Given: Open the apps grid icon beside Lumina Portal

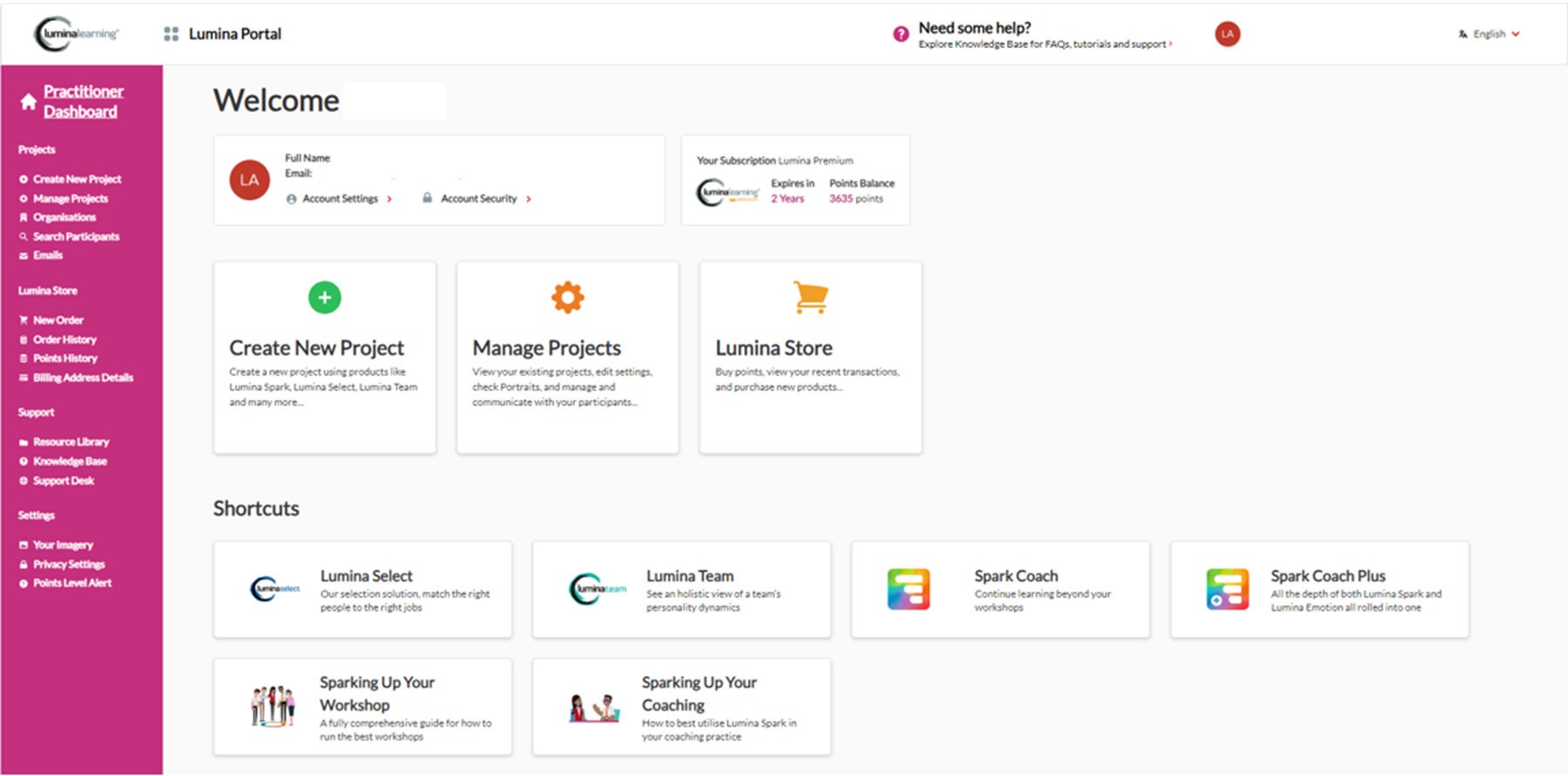Looking at the screenshot, I should (171, 34).
